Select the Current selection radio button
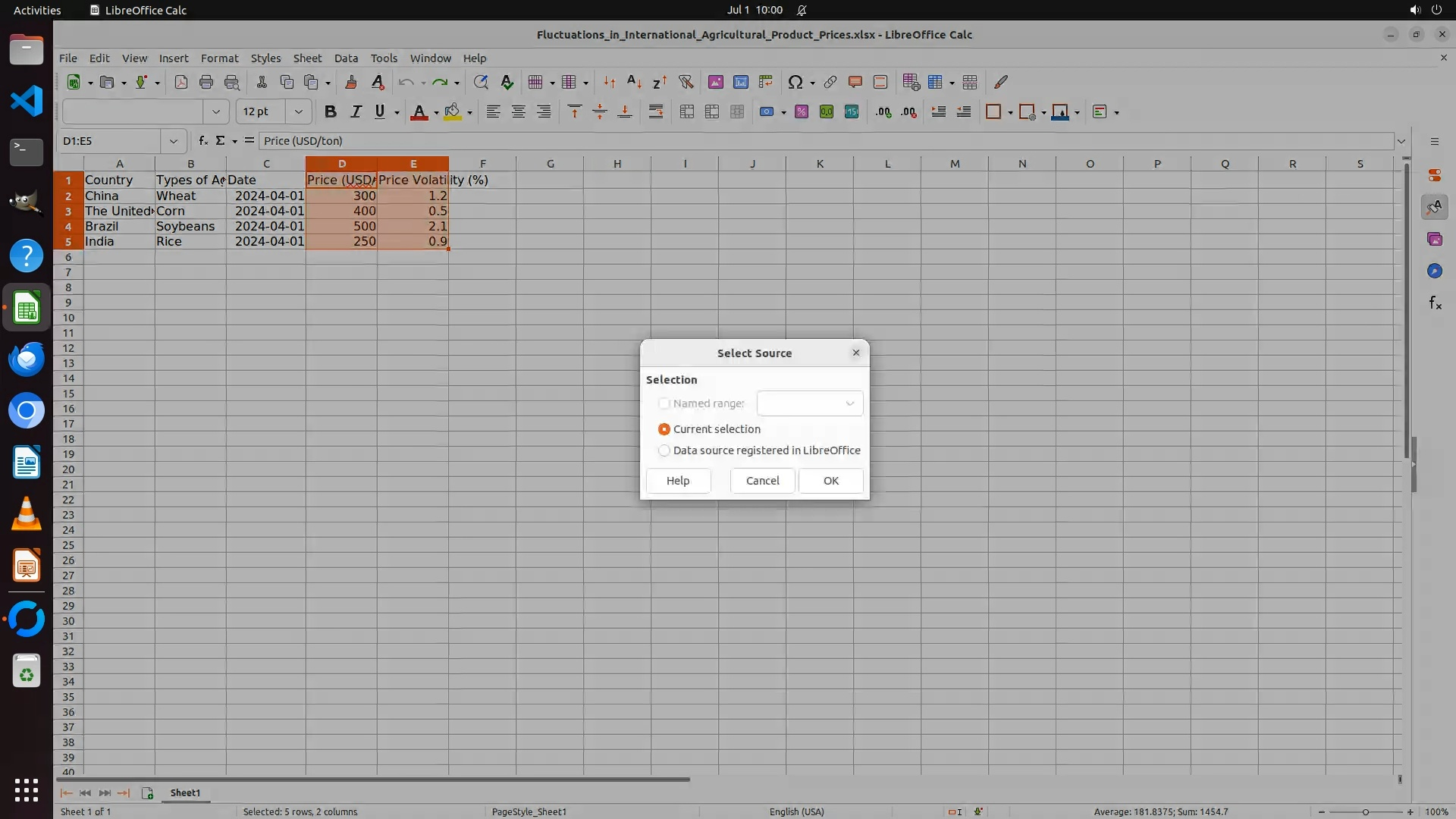Image resolution: width=1456 pixels, height=819 pixels. pos(664,429)
